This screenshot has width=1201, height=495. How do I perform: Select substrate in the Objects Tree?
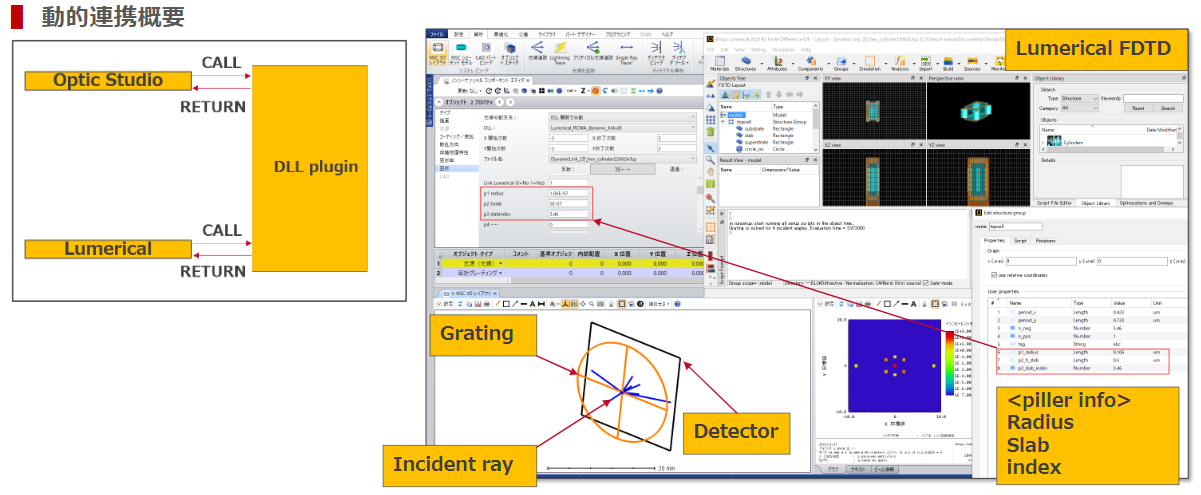coord(754,129)
